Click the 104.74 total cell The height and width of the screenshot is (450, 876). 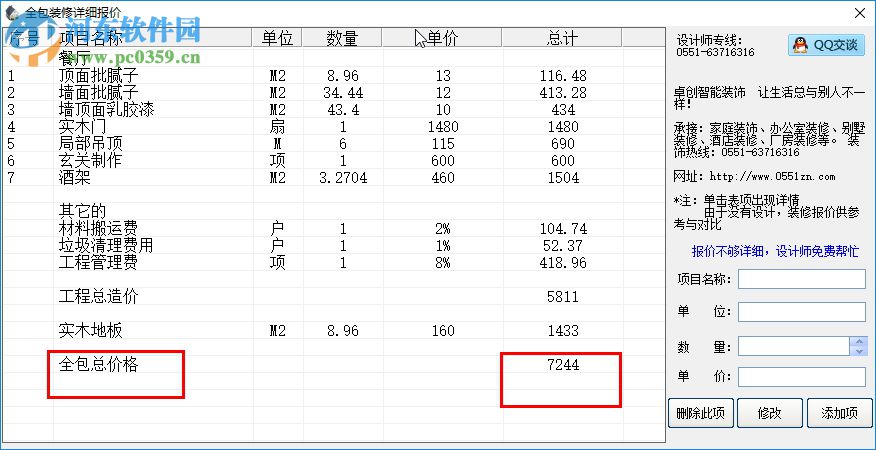tap(563, 229)
